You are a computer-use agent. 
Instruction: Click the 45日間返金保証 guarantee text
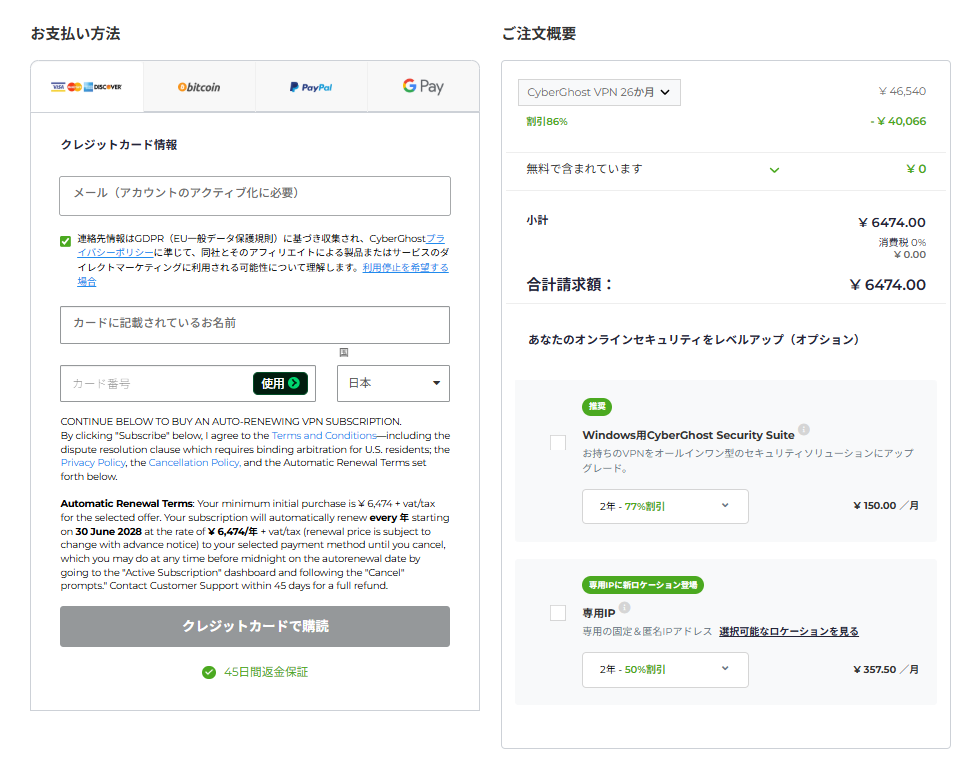[266, 672]
